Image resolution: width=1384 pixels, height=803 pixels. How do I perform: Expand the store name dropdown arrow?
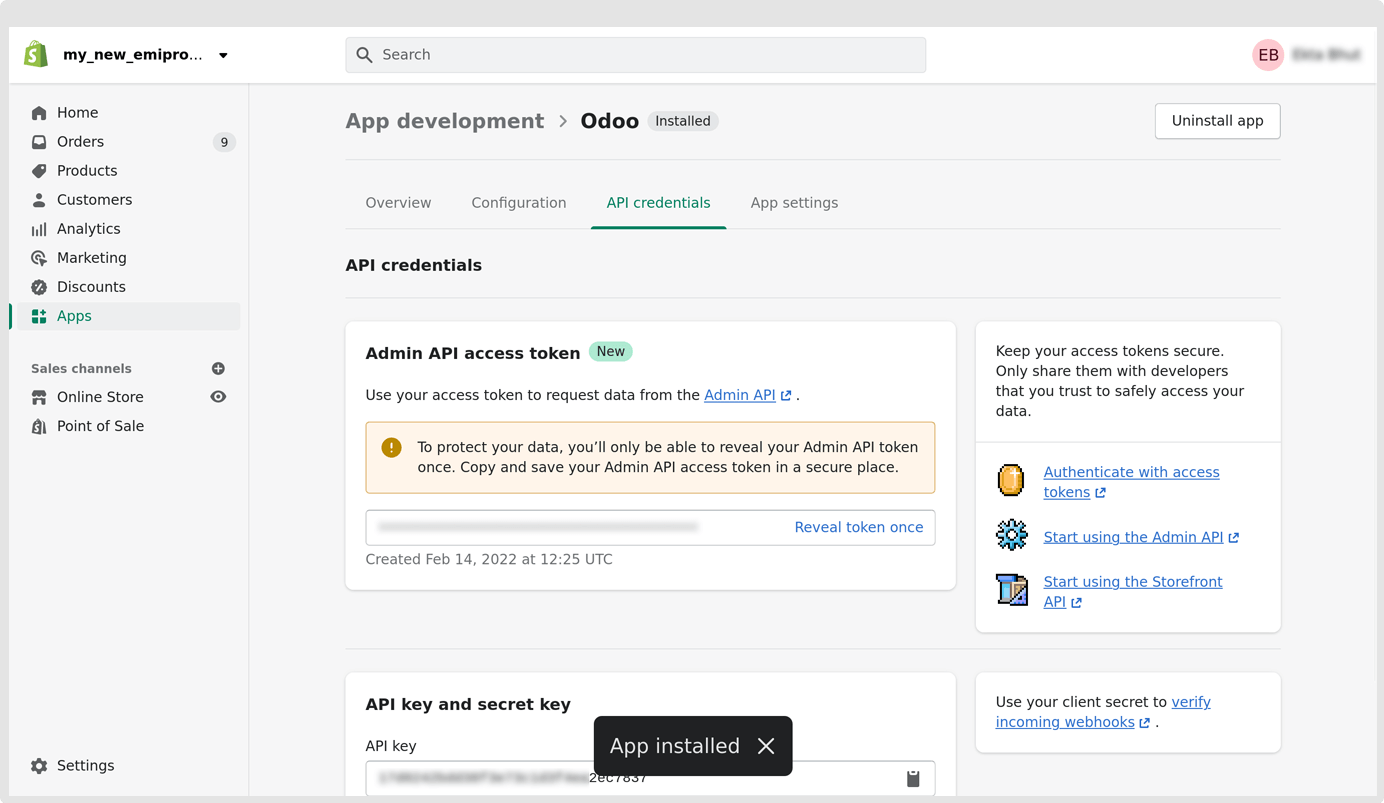tap(223, 56)
